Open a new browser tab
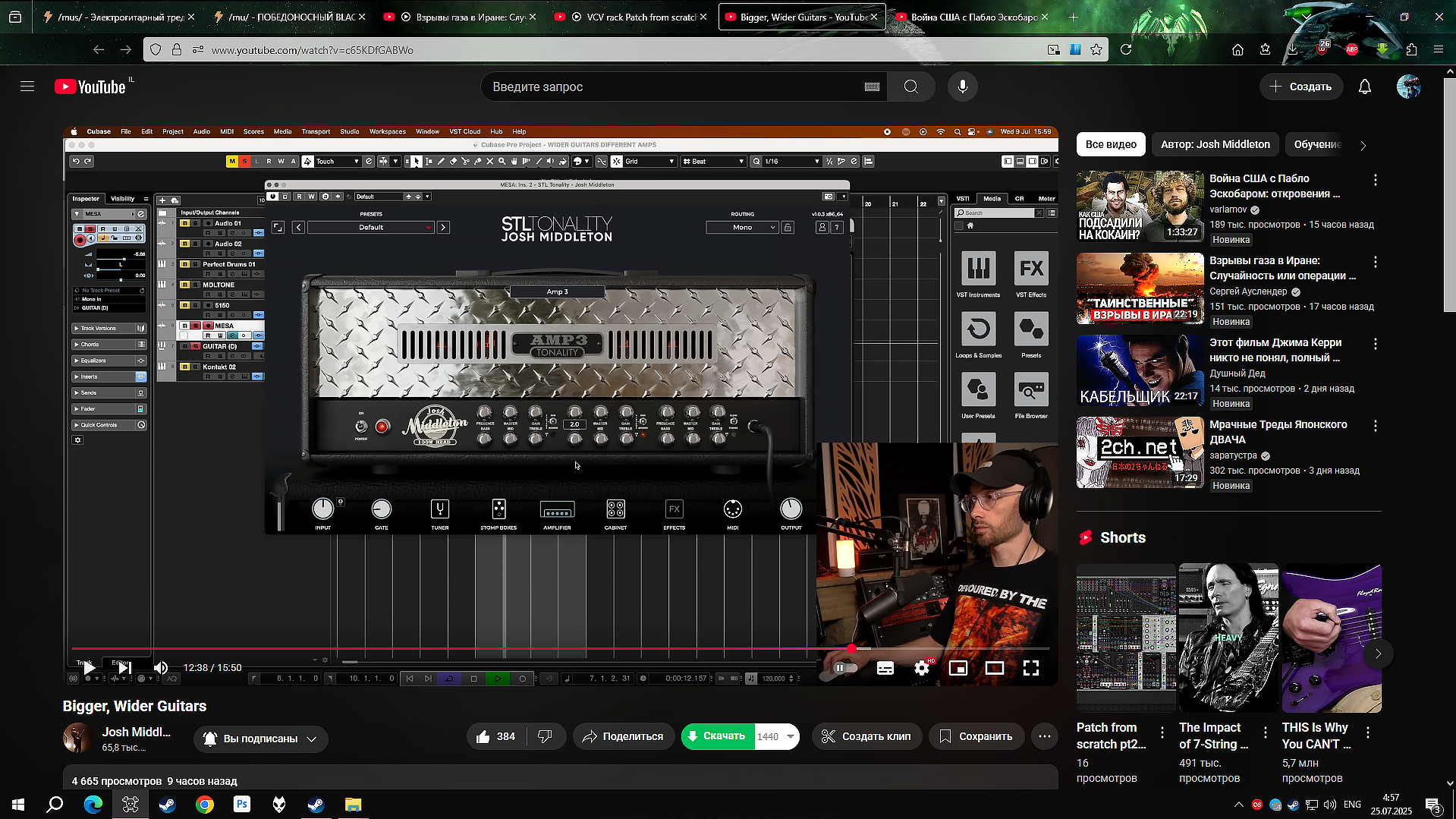Image resolution: width=1456 pixels, height=819 pixels. (1073, 17)
